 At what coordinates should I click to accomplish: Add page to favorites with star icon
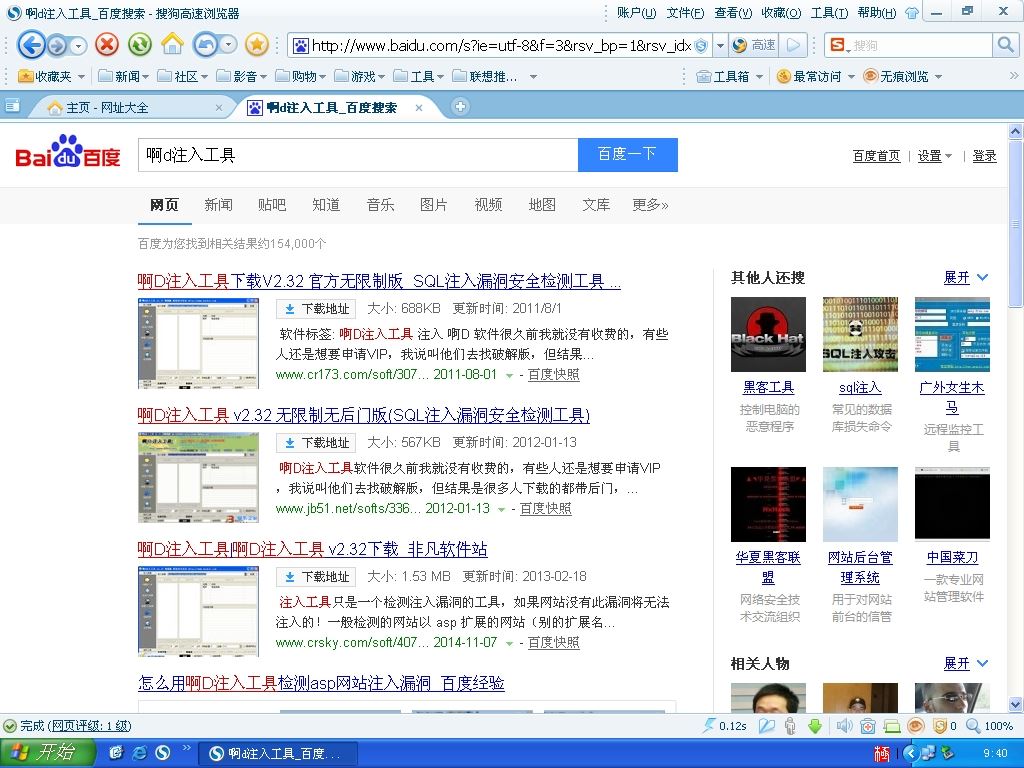(x=257, y=44)
